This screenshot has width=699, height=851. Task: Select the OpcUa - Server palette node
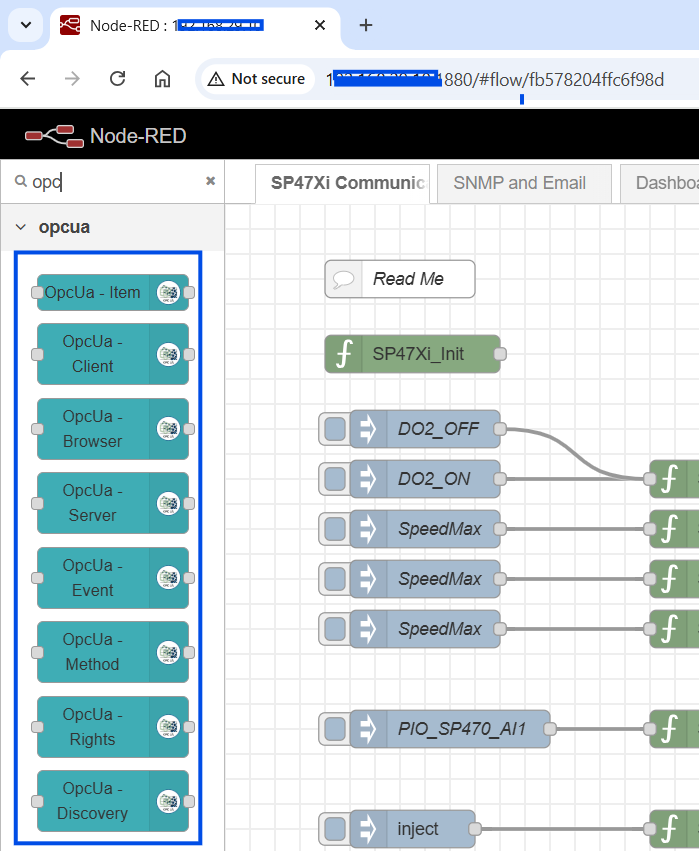click(113, 503)
